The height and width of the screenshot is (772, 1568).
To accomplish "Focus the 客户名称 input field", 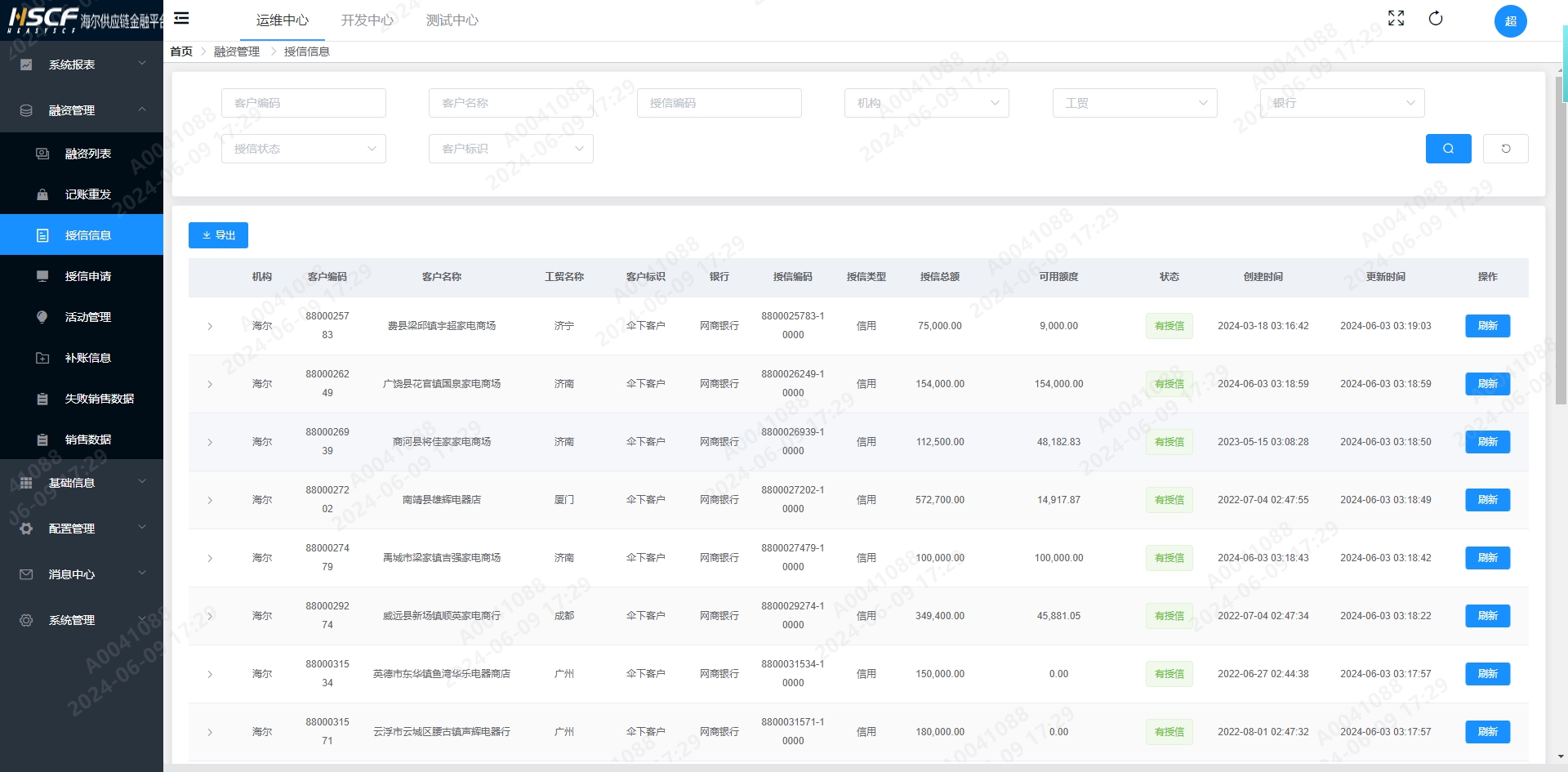I will [x=511, y=103].
